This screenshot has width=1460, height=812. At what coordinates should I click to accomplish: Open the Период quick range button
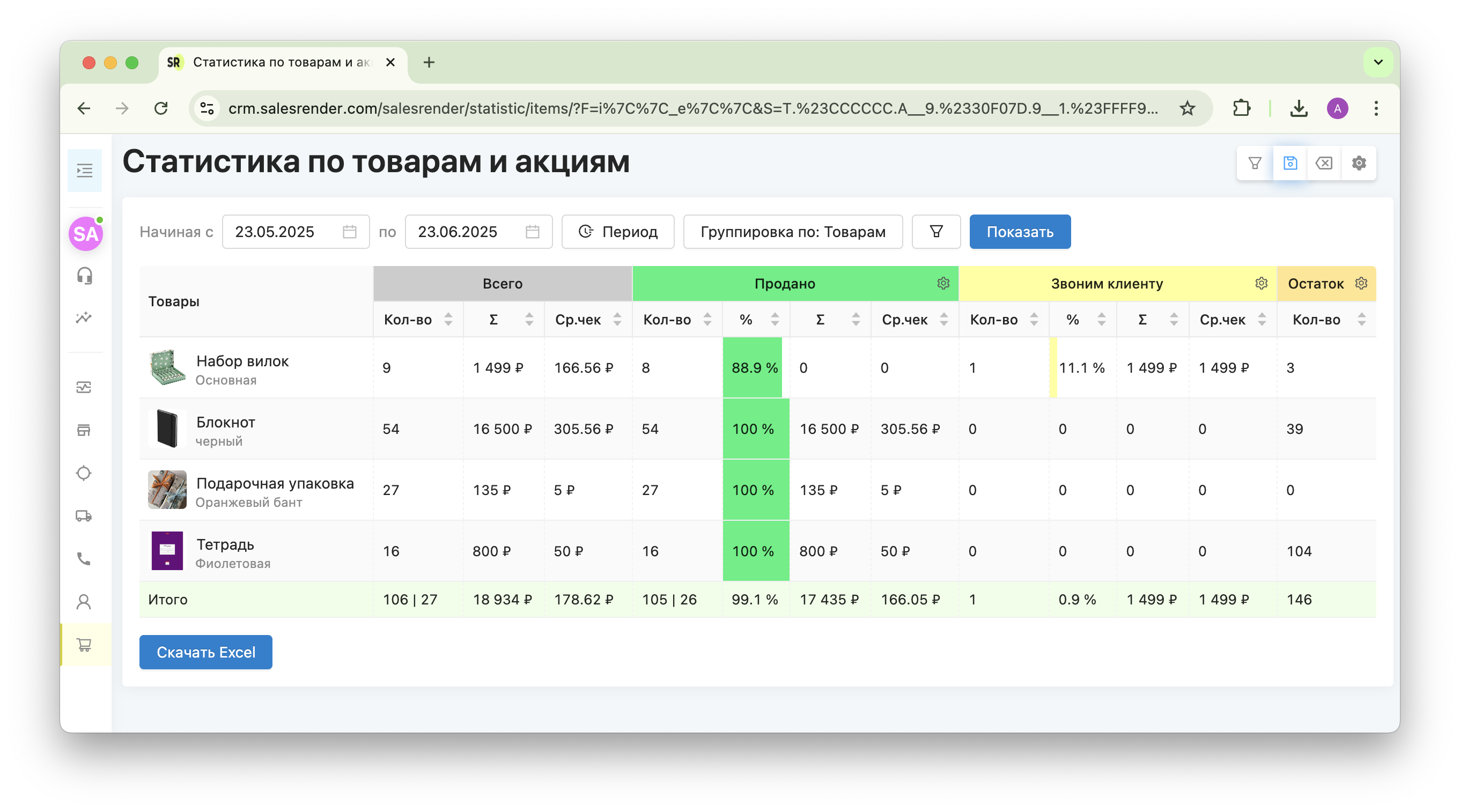pos(618,232)
